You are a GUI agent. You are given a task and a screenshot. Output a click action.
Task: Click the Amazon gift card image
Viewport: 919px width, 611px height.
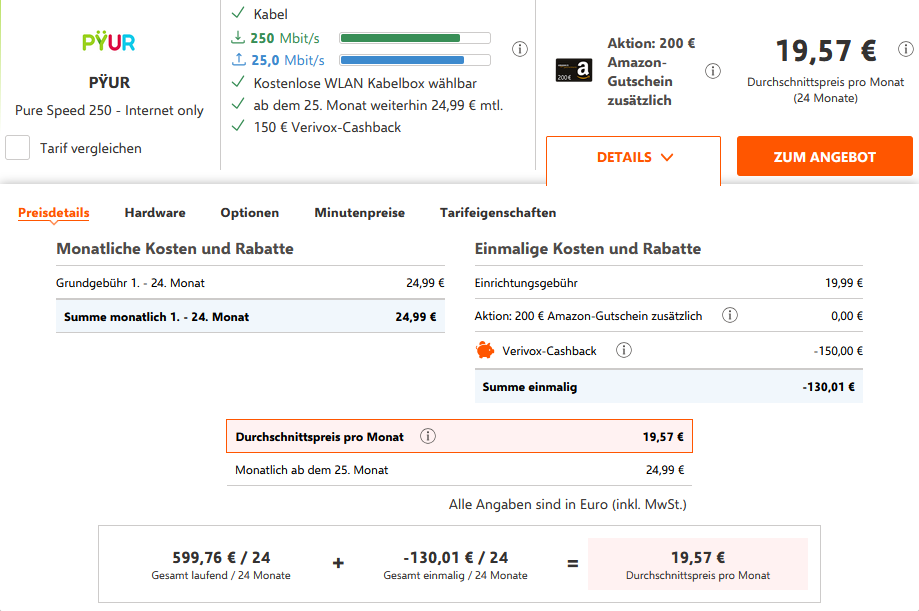point(574,70)
